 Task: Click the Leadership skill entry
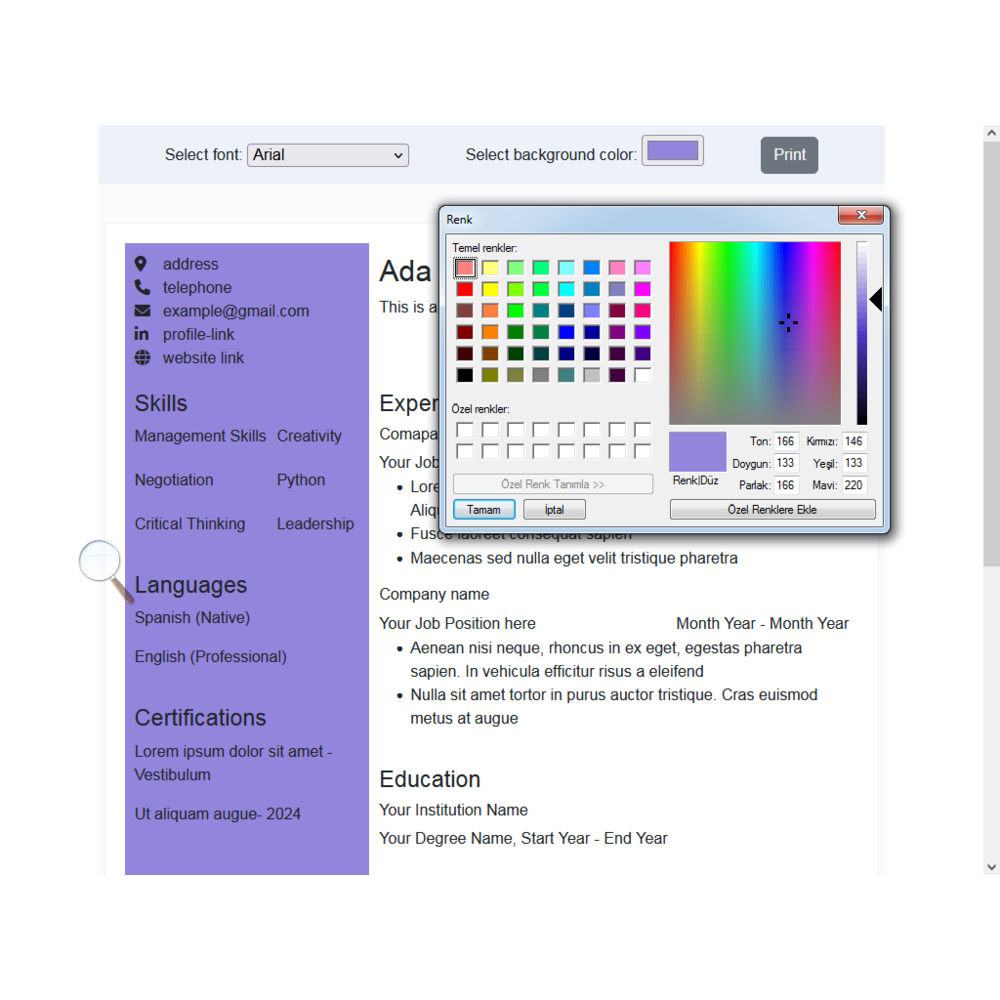point(315,524)
